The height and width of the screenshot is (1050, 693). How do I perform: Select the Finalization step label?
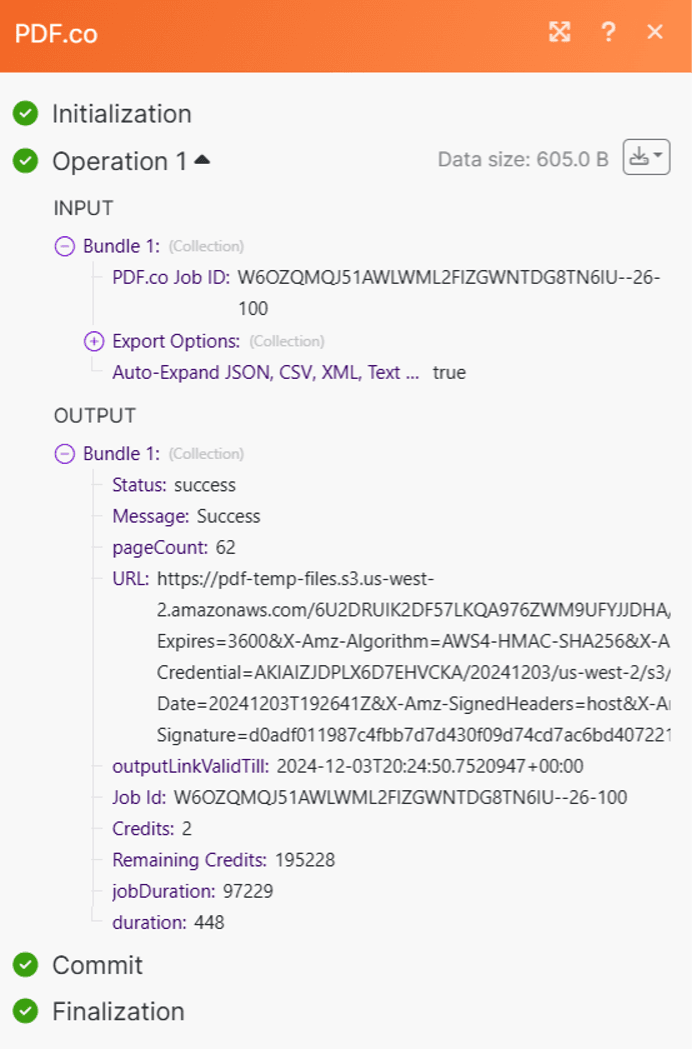pyautogui.click(x=118, y=1011)
